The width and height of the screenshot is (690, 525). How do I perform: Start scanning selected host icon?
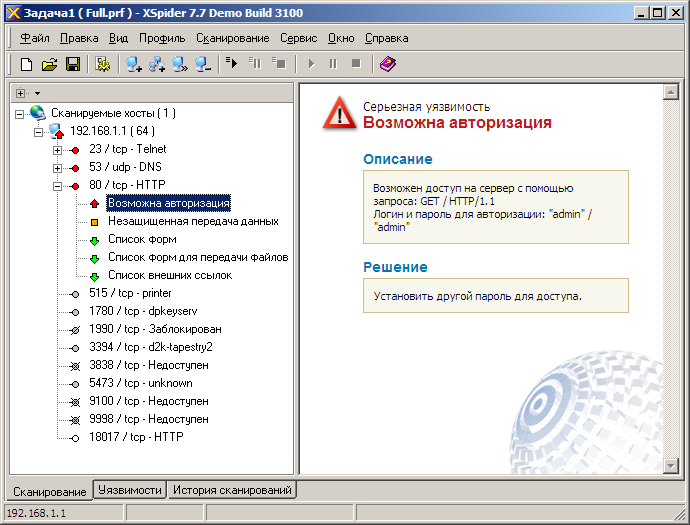pos(231,63)
